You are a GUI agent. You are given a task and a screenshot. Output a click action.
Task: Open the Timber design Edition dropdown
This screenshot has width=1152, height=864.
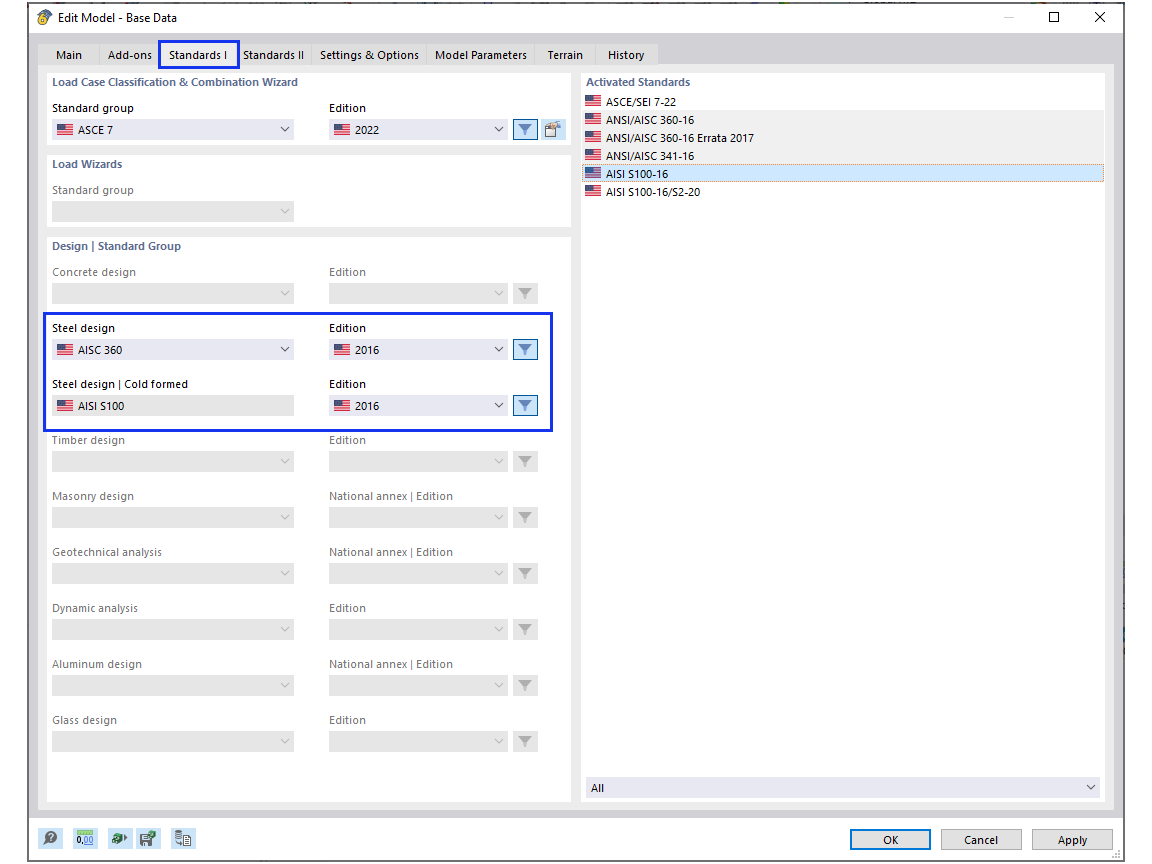coord(418,461)
